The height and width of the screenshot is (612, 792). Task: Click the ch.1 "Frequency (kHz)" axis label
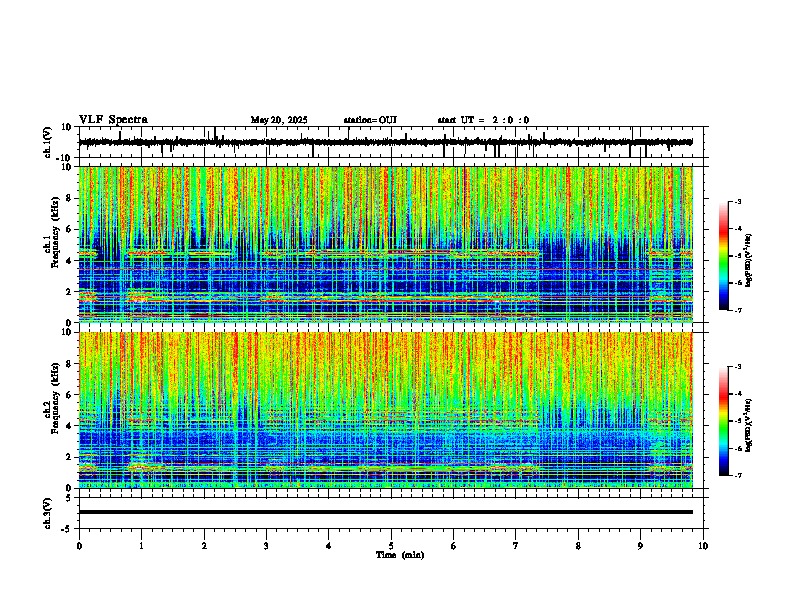[x=55, y=232]
